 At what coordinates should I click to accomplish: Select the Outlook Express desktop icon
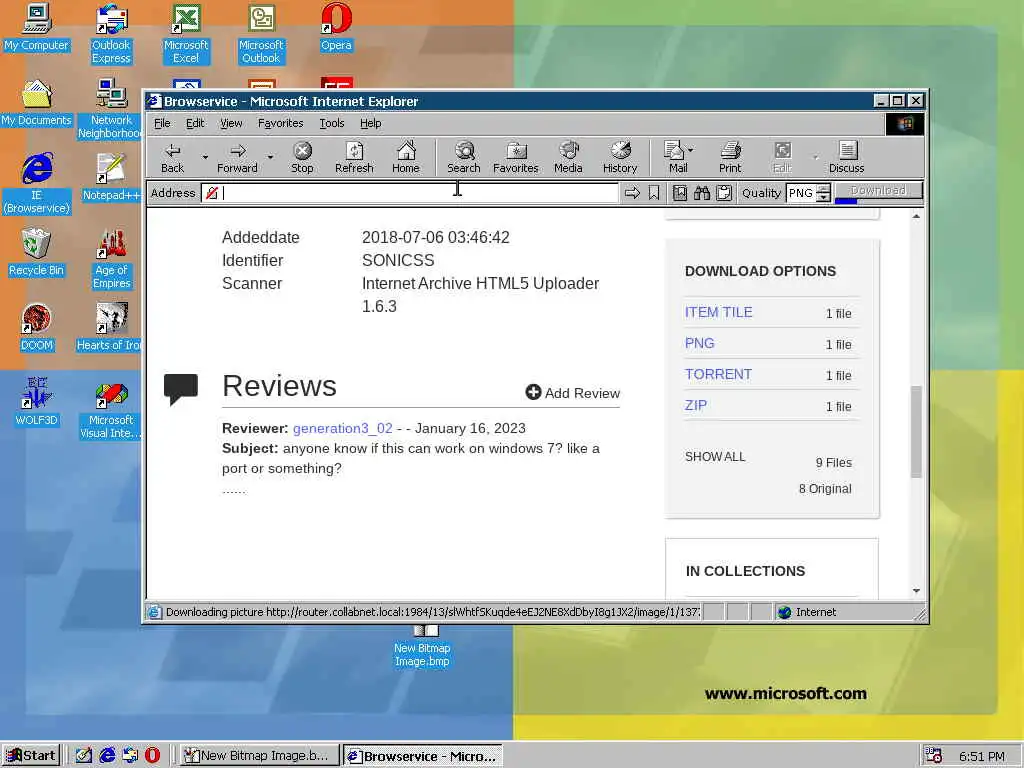click(111, 34)
